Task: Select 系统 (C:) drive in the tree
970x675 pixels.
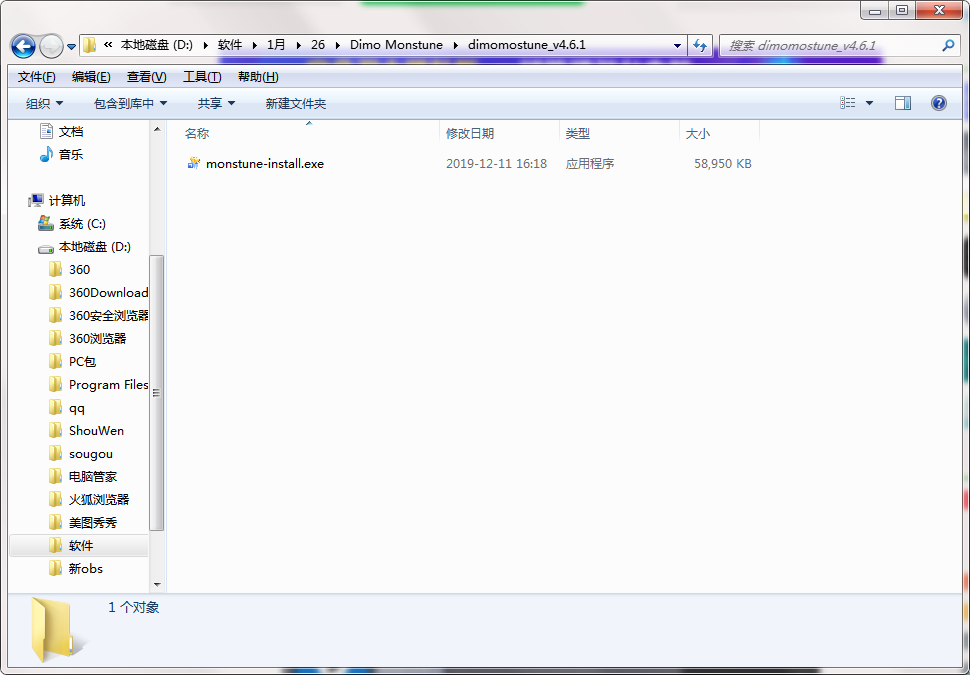Action: pos(82,223)
